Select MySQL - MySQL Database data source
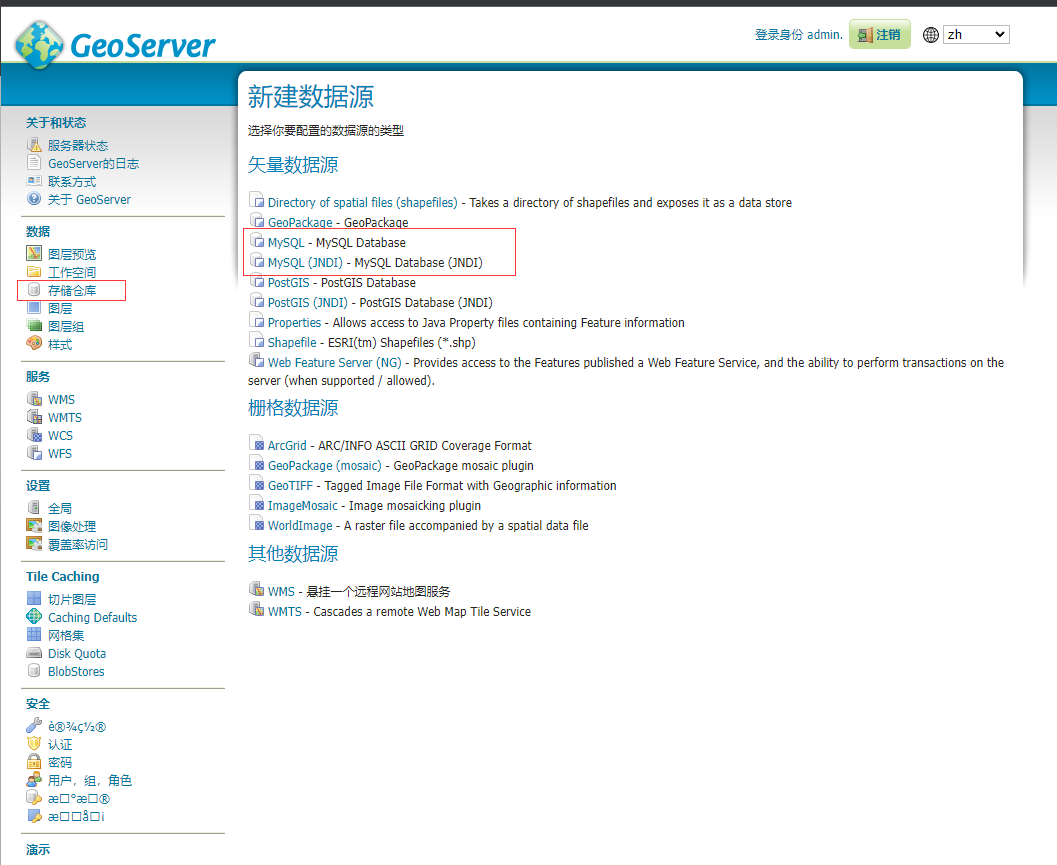Image resolution: width=1057 pixels, height=865 pixels. [x=283, y=242]
